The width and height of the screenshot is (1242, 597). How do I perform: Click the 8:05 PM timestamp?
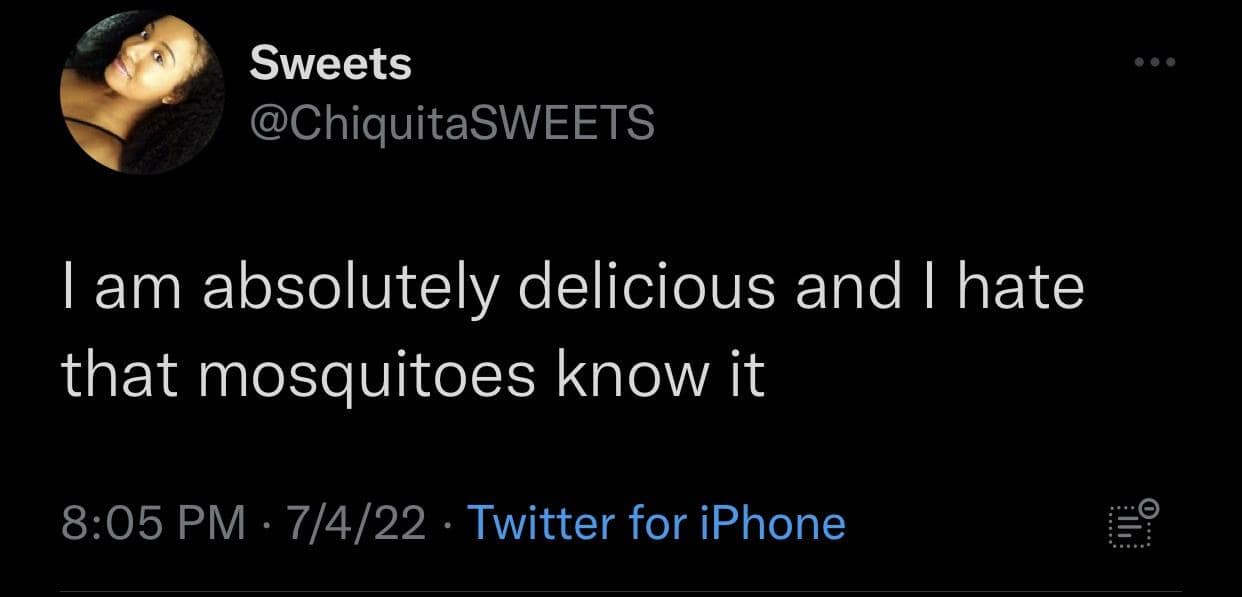[152, 522]
